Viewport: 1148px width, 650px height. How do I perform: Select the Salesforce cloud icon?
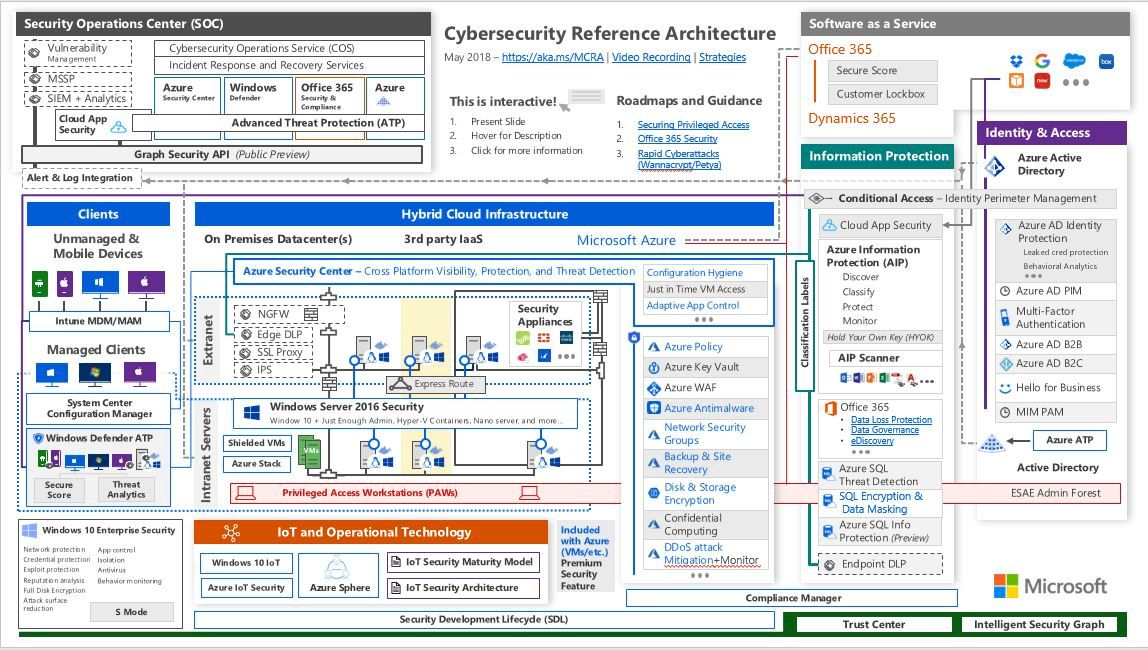(1074, 62)
